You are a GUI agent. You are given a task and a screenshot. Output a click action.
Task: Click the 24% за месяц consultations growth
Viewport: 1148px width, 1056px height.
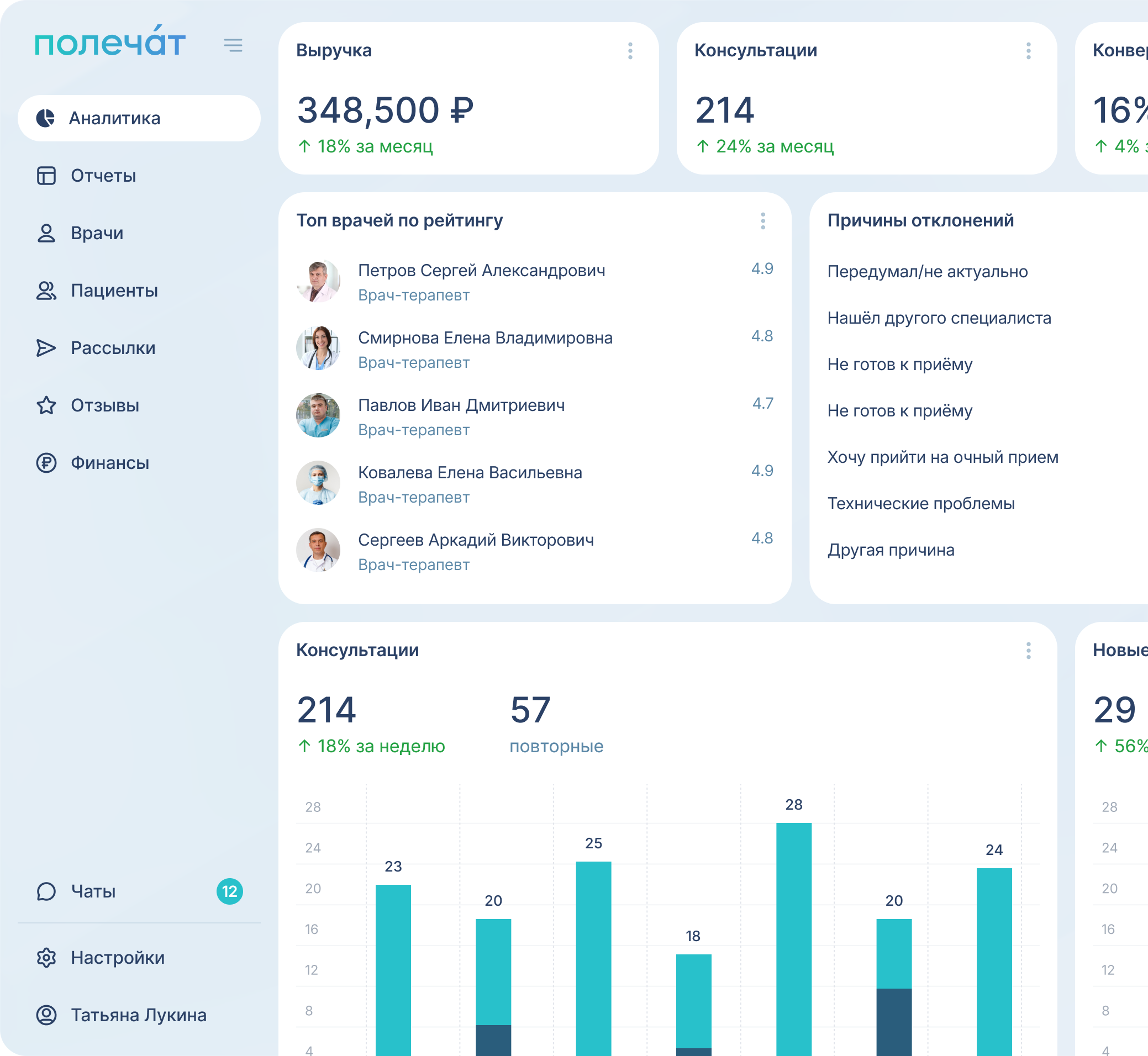click(765, 147)
